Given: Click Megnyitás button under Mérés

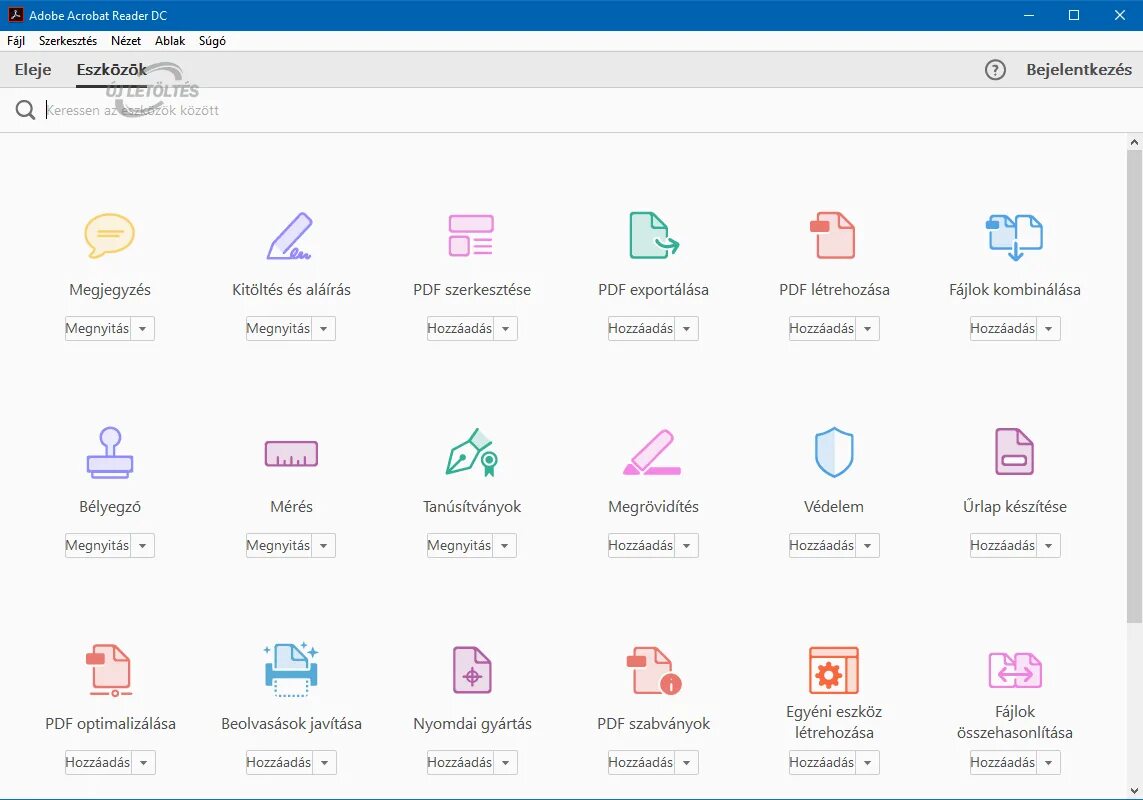Looking at the screenshot, I should (x=278, y=545).
